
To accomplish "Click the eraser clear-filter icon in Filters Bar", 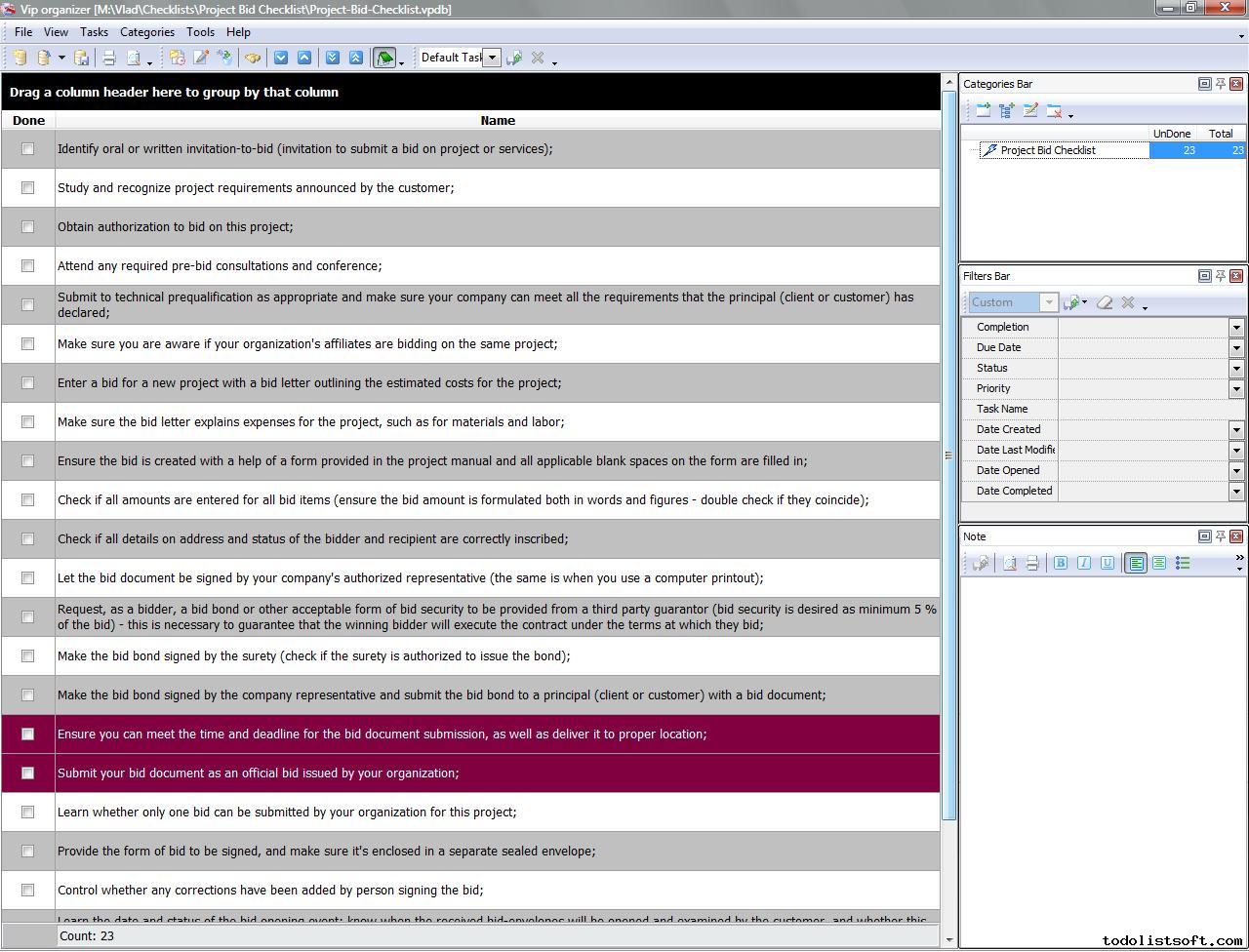I will tap(1105, 302).
